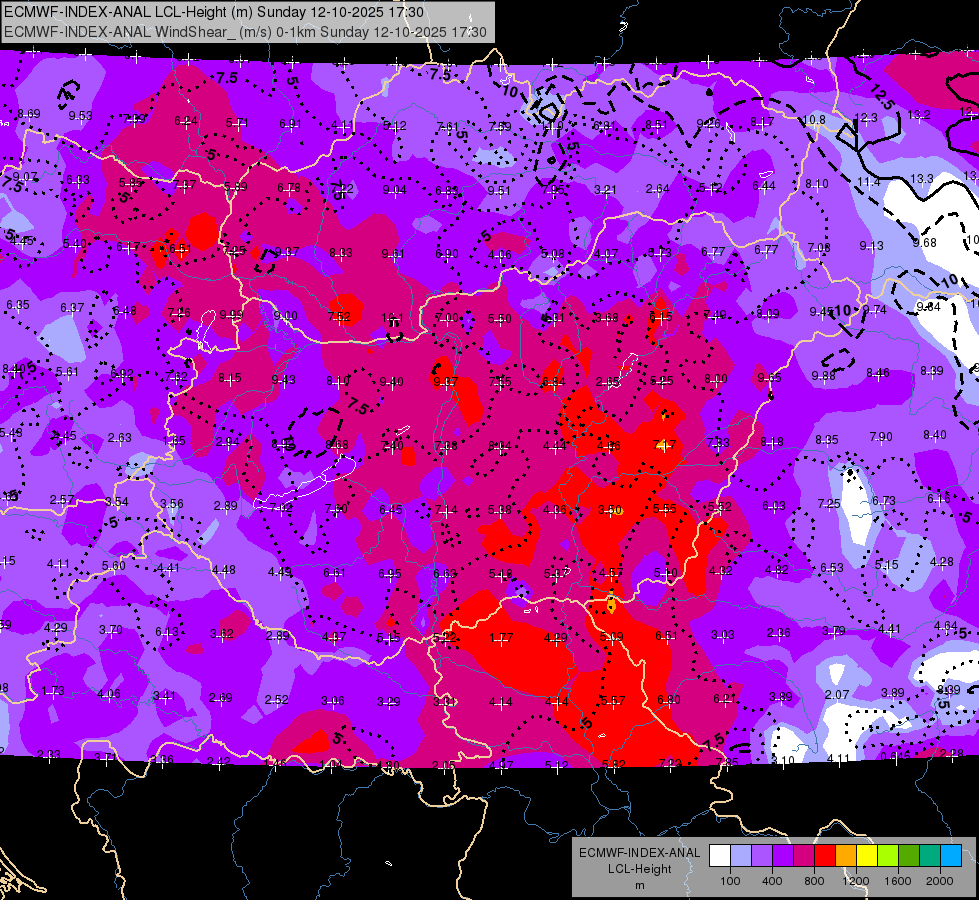Screen dimensions: 979x900
Task: Click the magenta legend swatch left of 800
Action: tap(804, 856)
